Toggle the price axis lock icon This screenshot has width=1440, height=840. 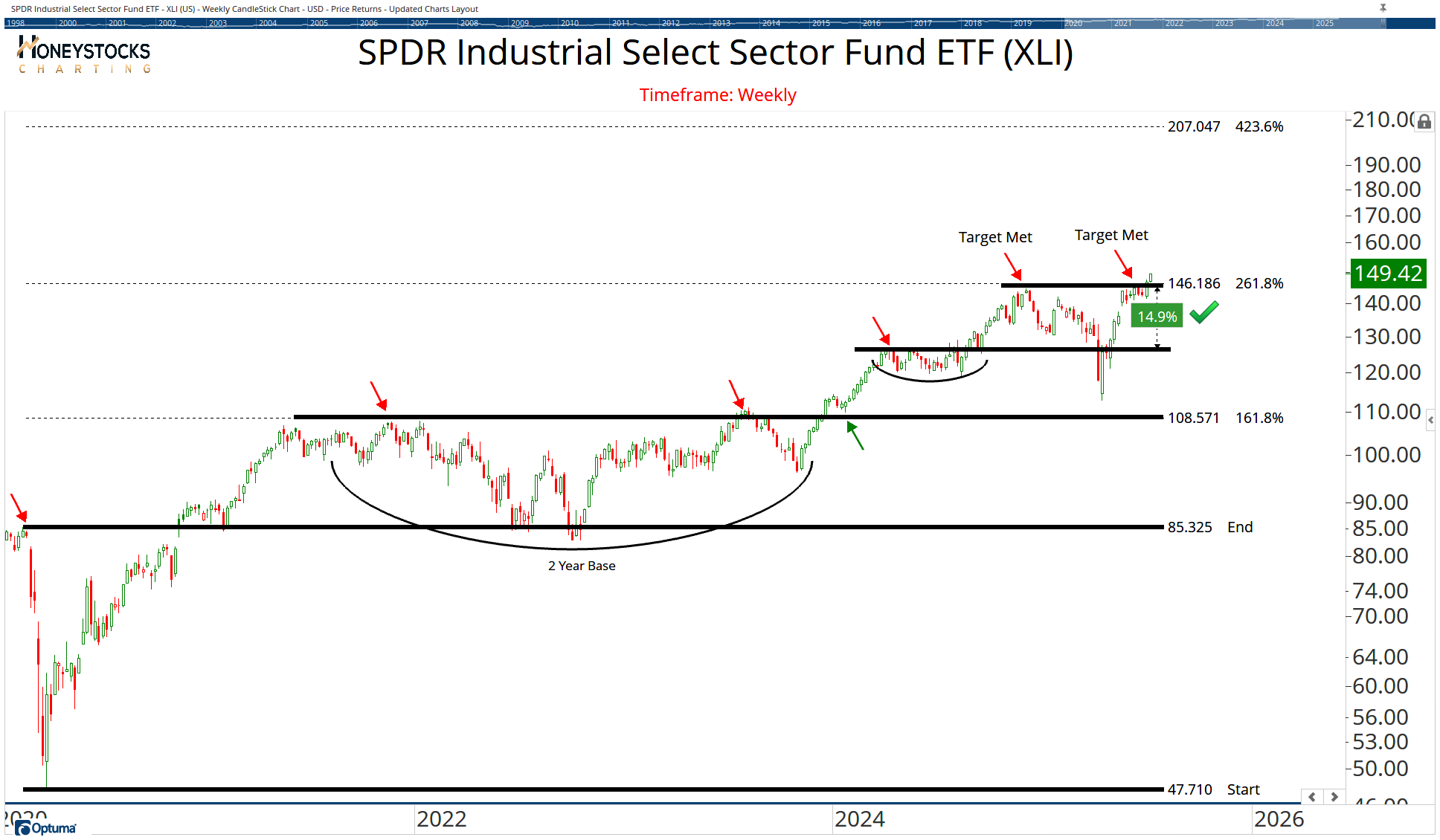1424,121
